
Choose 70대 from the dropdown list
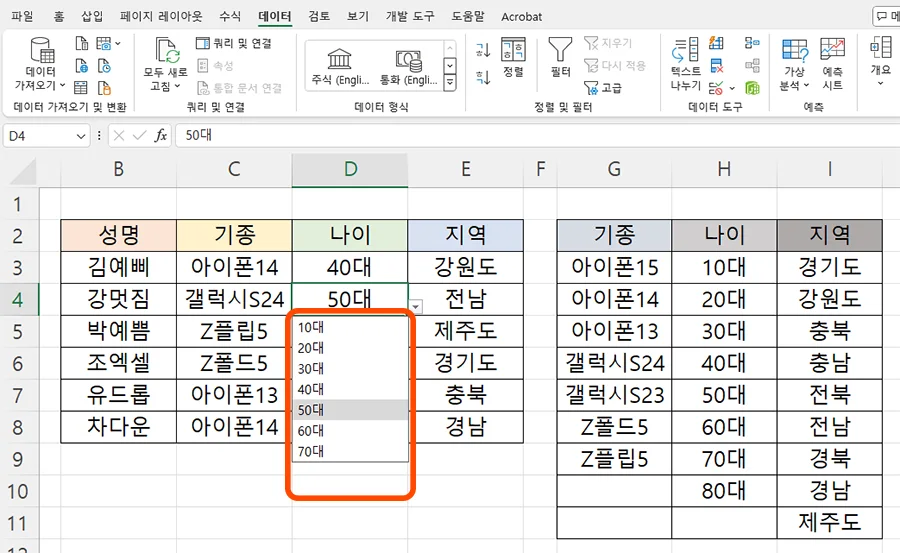click(x=350, y=451)
